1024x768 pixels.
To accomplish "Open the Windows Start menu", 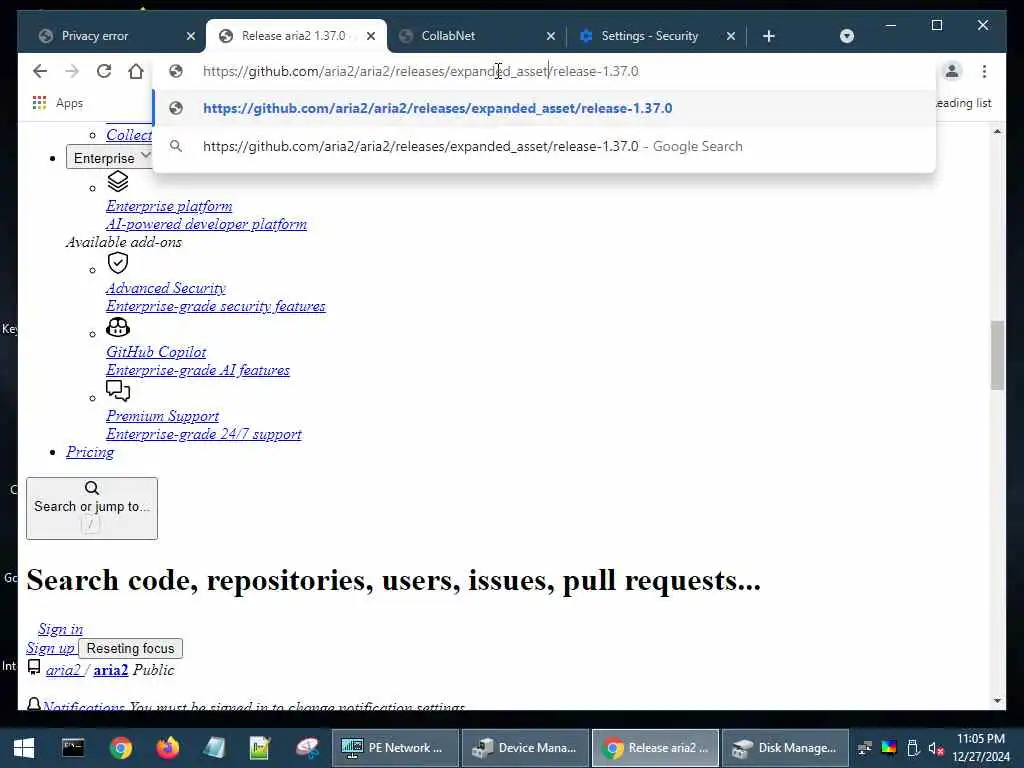I will coord(24,748).
